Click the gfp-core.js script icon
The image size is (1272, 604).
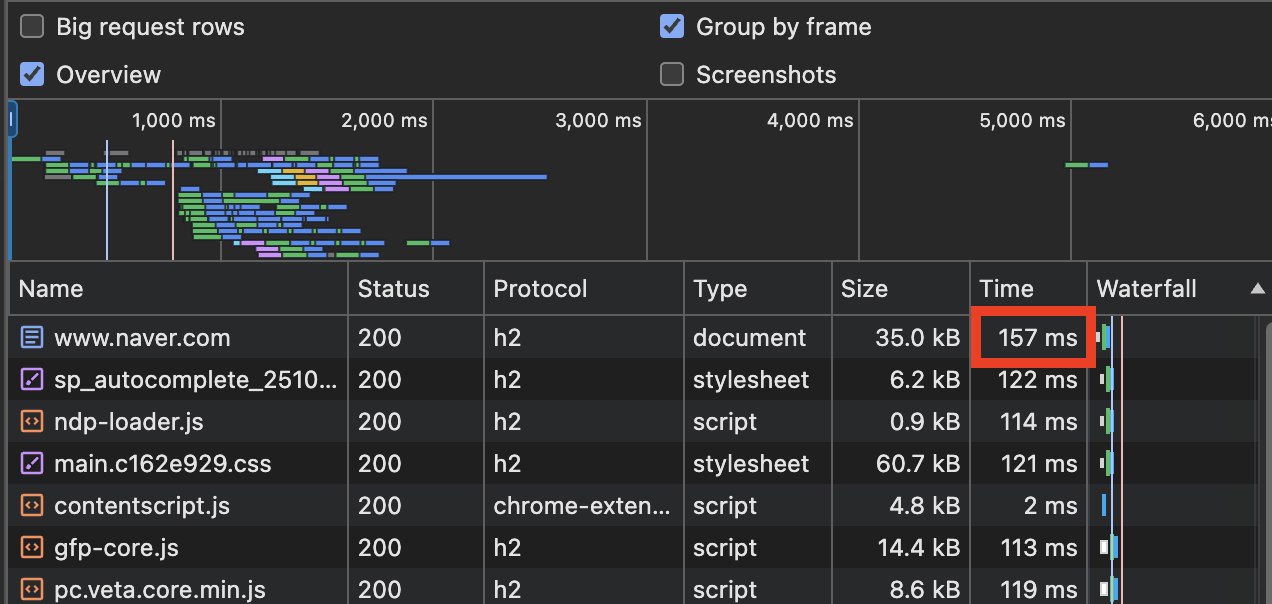coord(33,548)
